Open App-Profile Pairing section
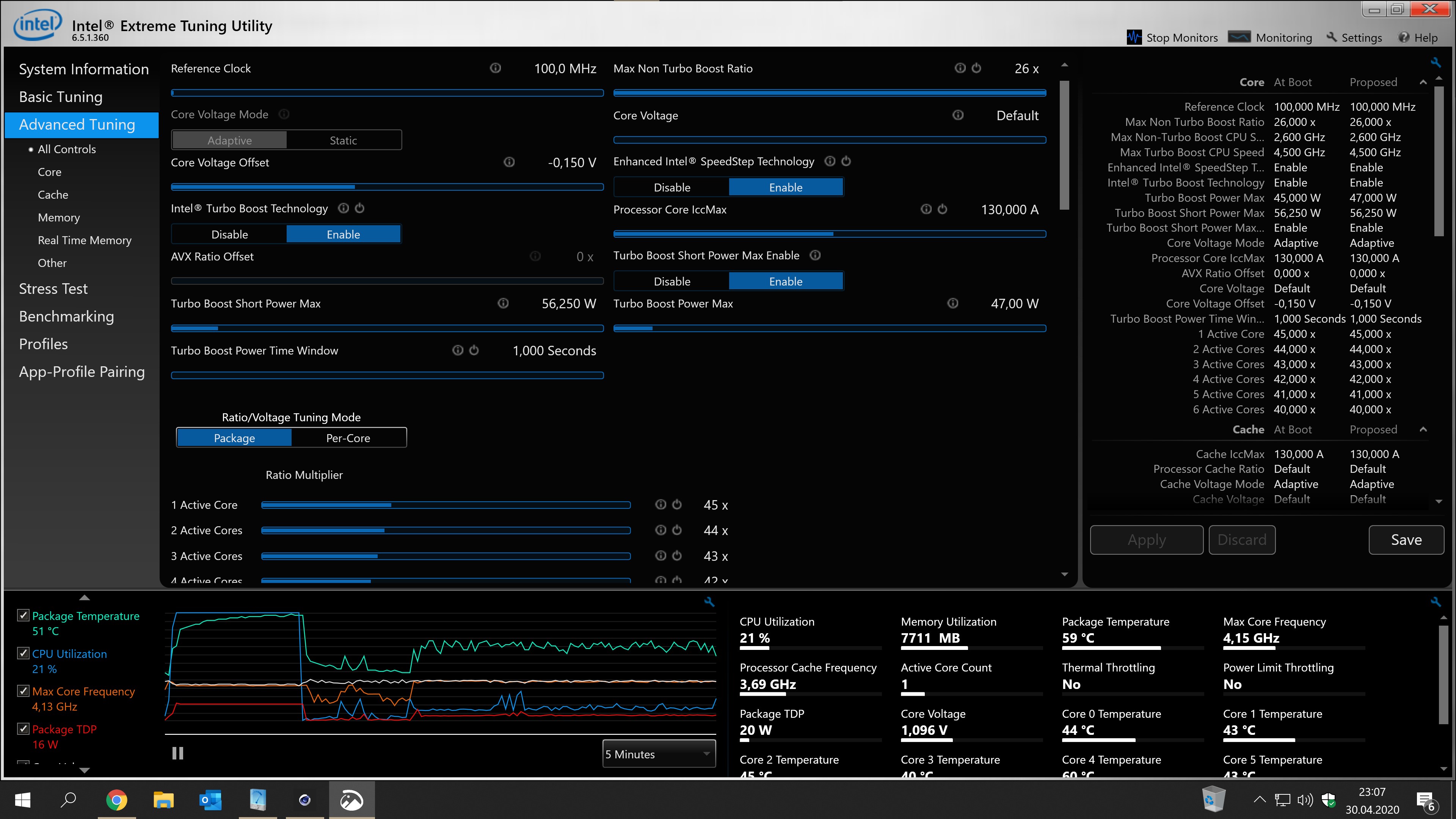Screen dimensions: 1456x819 coord(82,371)
